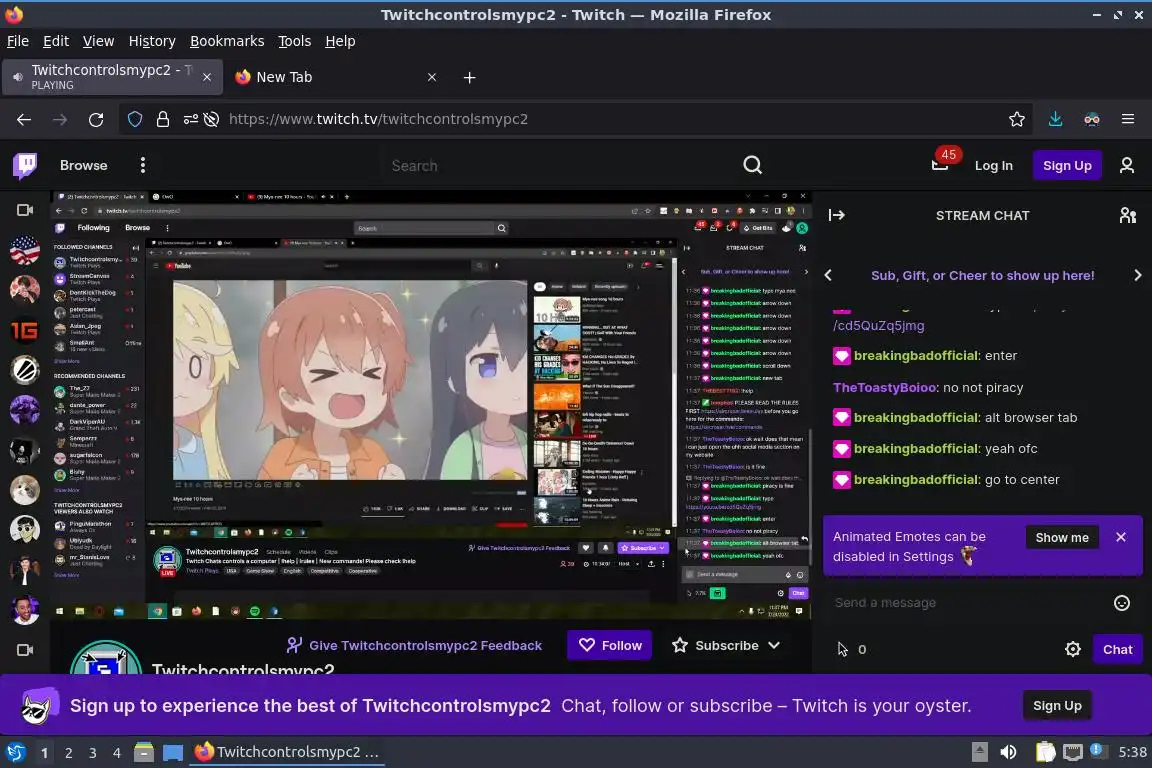Click the stream video player

point(432,404)
